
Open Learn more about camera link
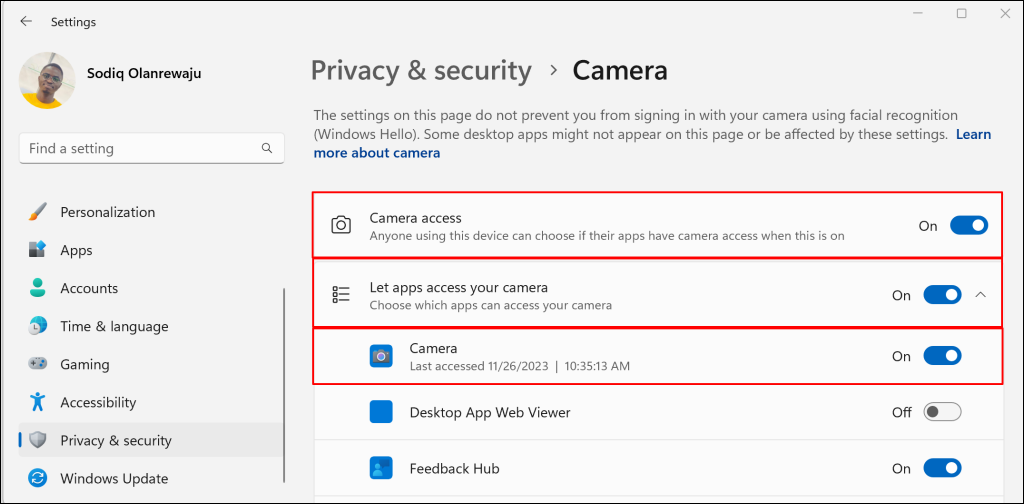pos(376,153)
